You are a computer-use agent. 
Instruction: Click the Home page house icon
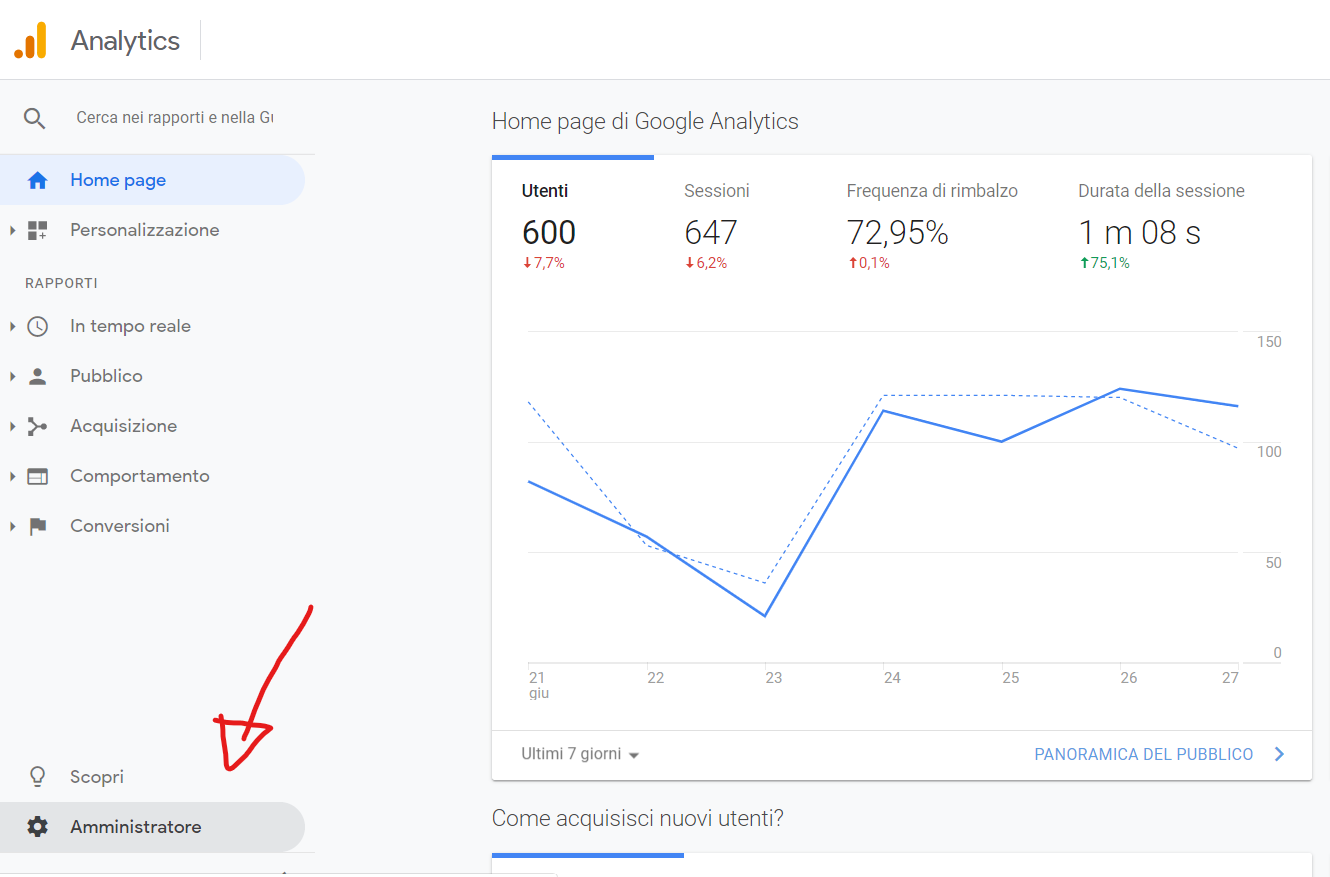point(38,180)
